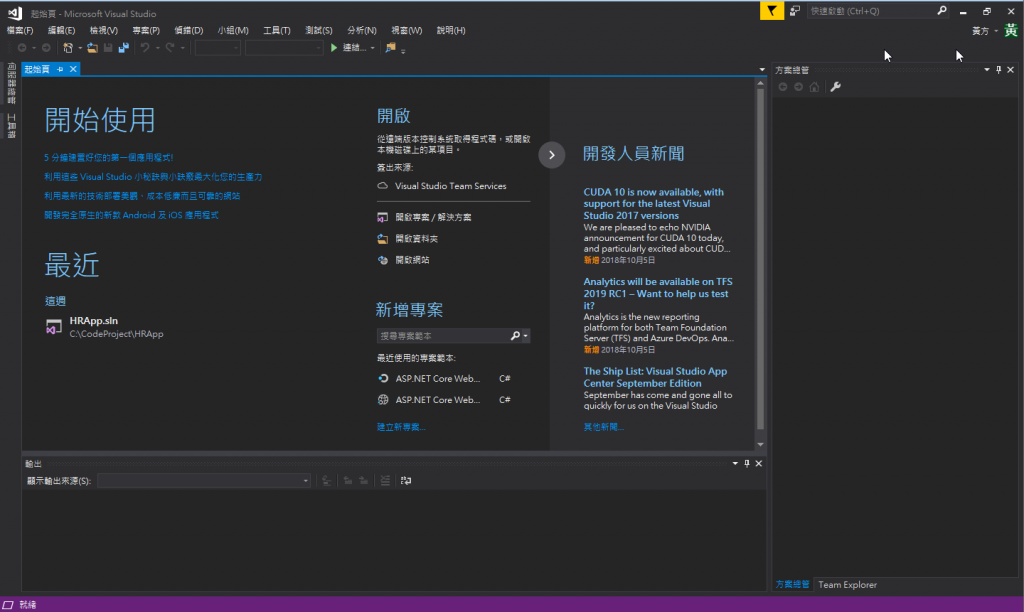1024x612 pixels.
Task: Open the 偵錯(D) menu
Action: click(x=189, y=31)
